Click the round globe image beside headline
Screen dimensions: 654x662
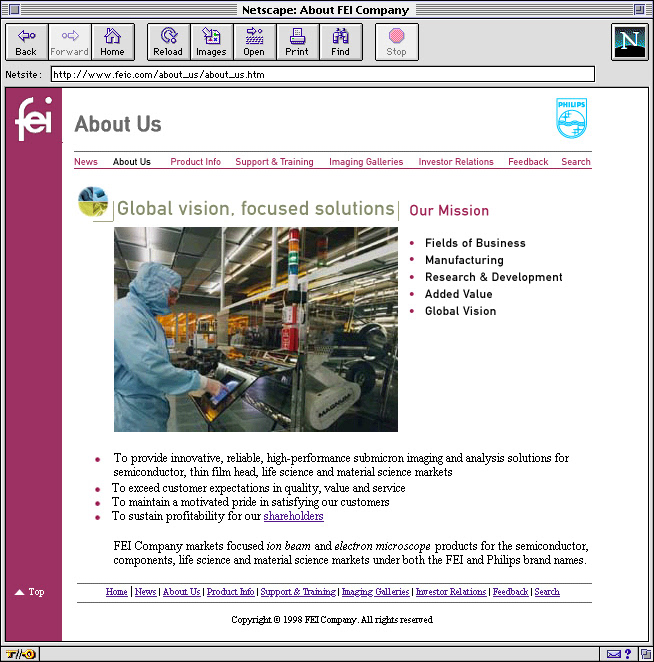pyautogui.click(x=93, y=201)
